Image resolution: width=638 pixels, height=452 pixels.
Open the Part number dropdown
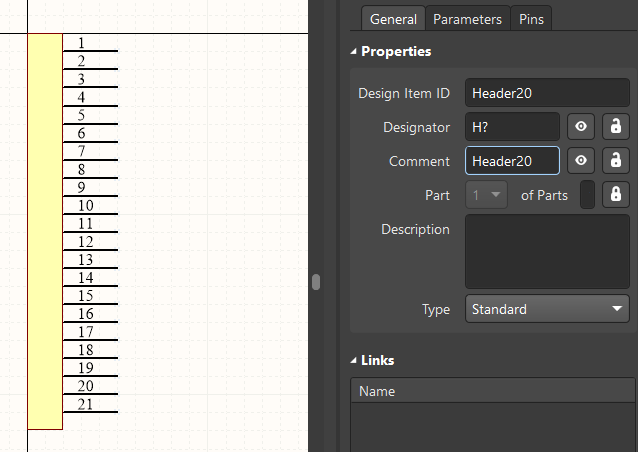488,195
